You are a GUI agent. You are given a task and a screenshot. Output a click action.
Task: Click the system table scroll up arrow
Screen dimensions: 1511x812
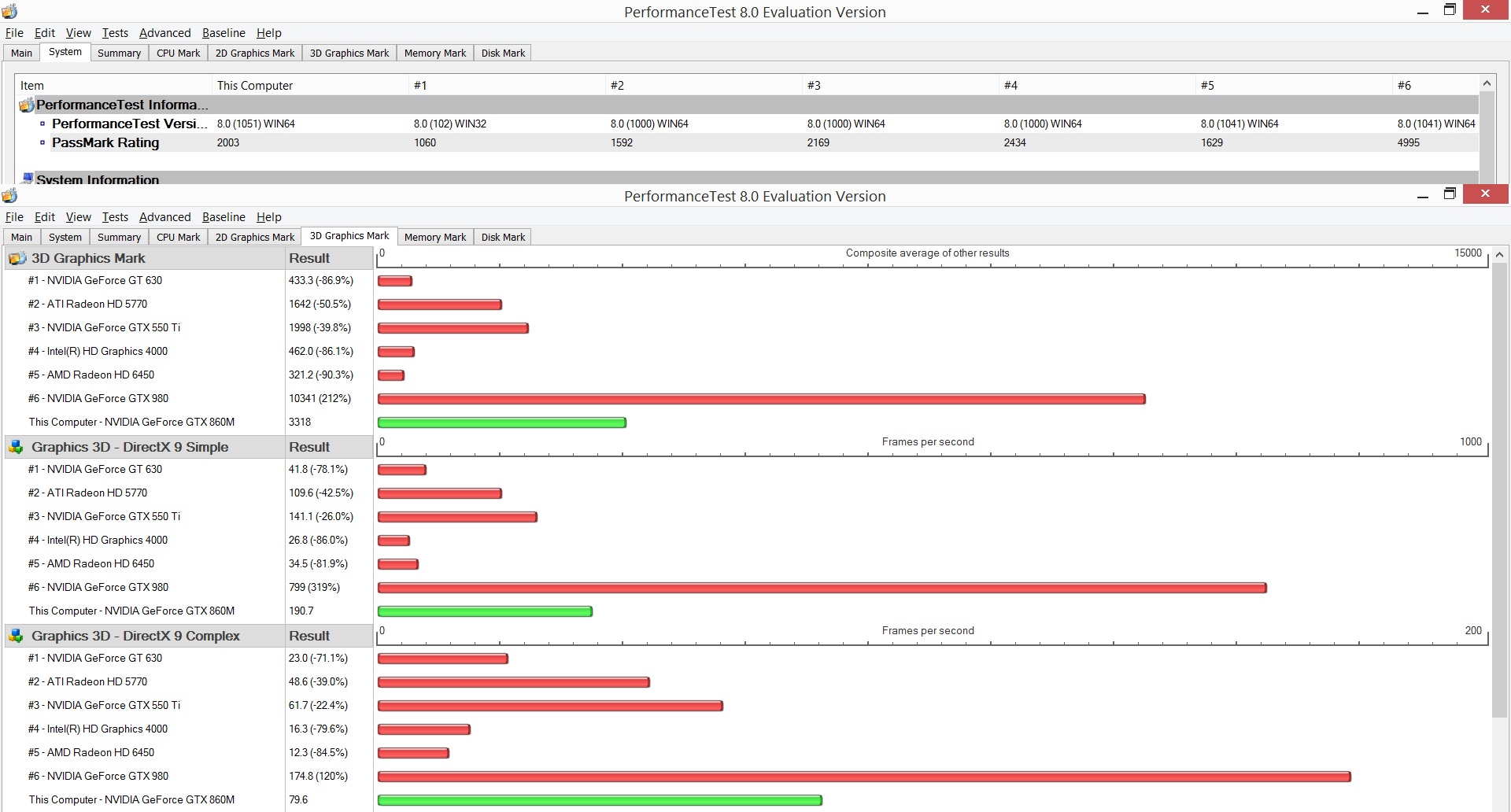[x=1487, y=83]
